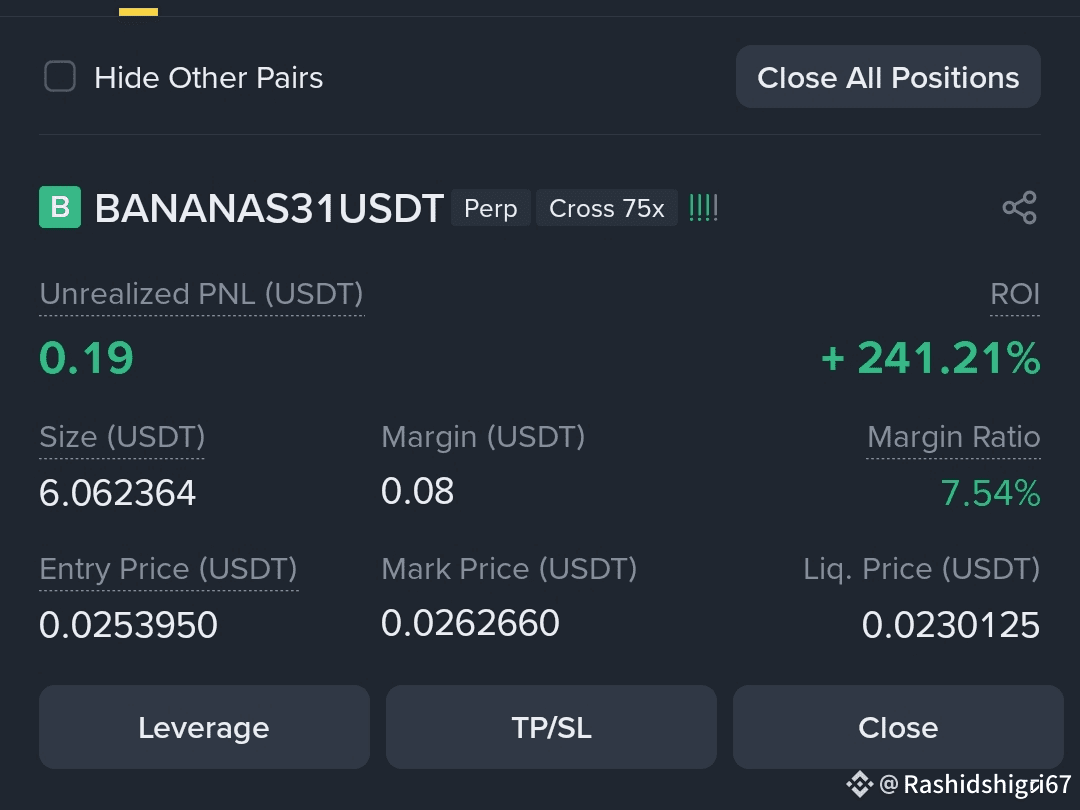Select the yellow-underlined active tab
This screenshot has width=1080, height=810.
point(138,12)
